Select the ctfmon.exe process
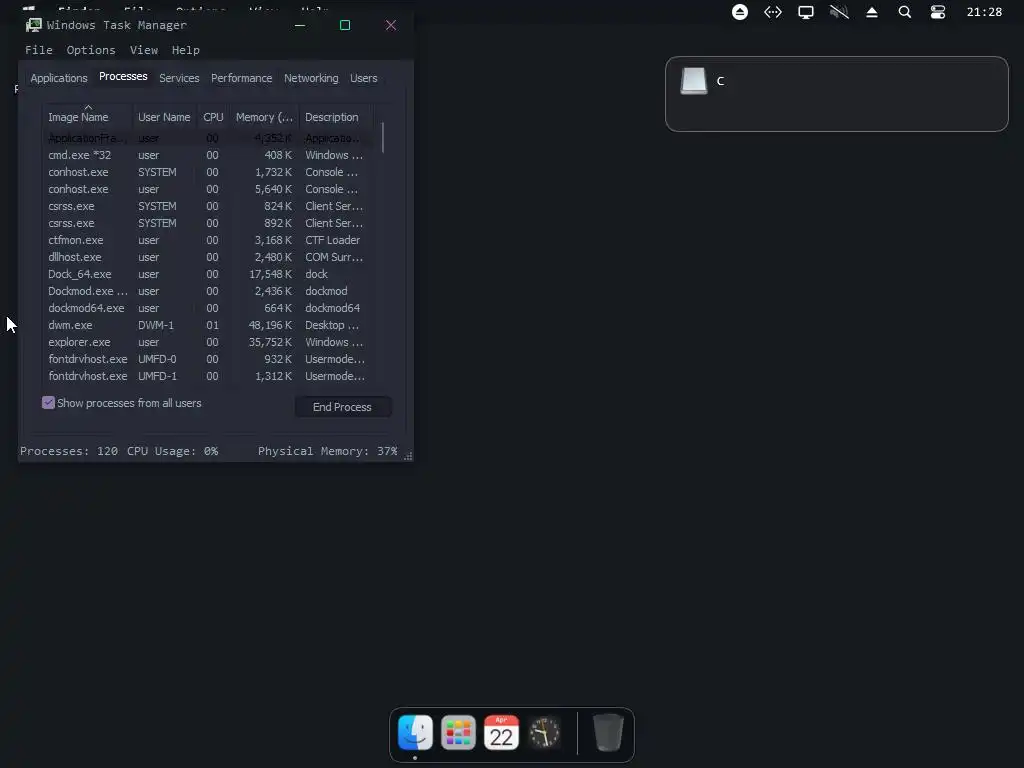1024x768 pixels. pyautogui.click(x=208, y=240)
